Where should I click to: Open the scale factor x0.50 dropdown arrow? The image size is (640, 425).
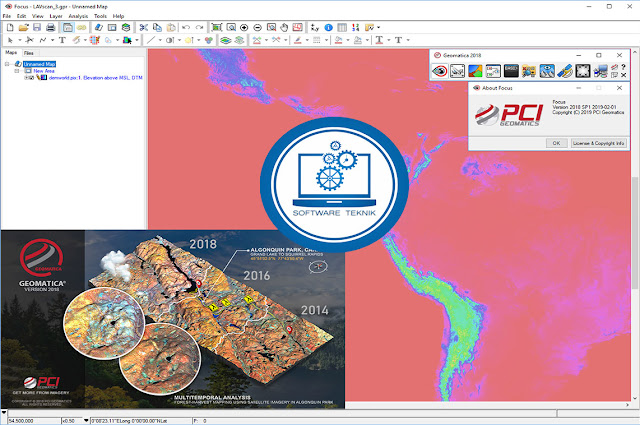pos(86,420)
